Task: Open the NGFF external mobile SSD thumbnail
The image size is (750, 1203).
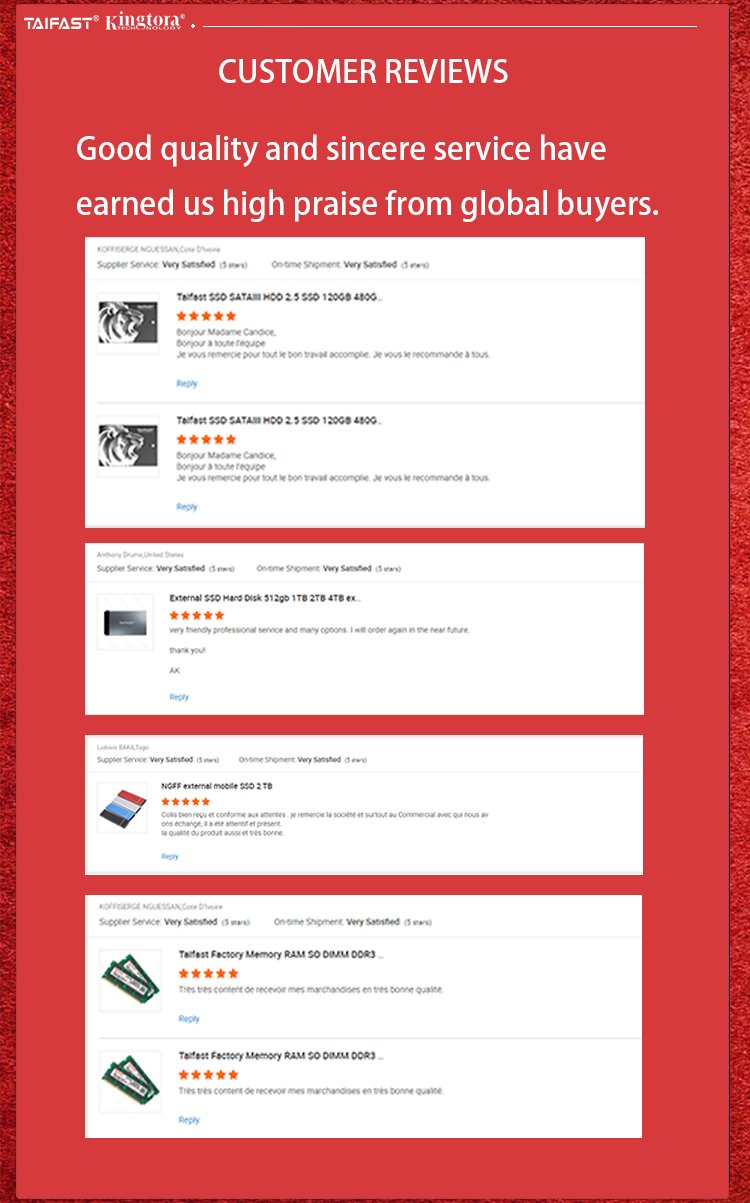Action: pyautogui.click(x=123, y=809)
